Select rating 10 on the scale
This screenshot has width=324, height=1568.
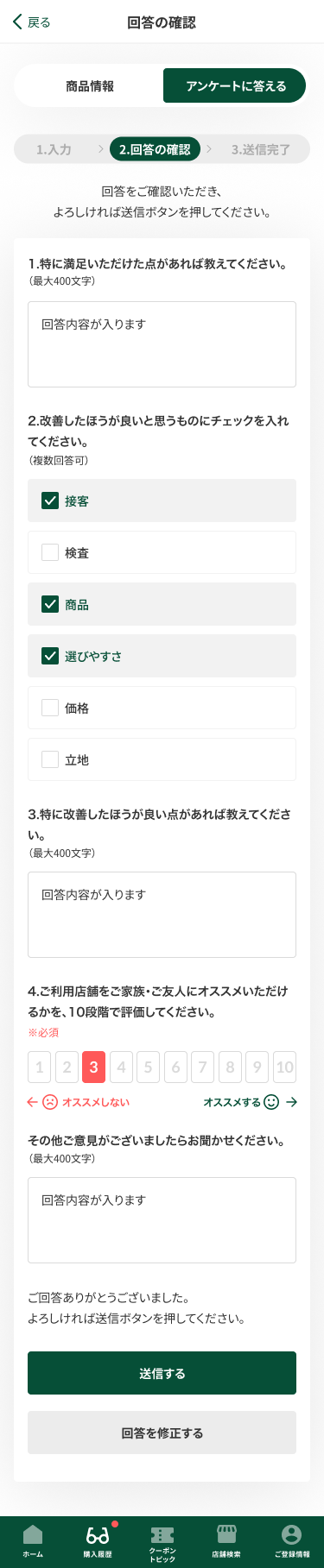[x=284, y=1067]
